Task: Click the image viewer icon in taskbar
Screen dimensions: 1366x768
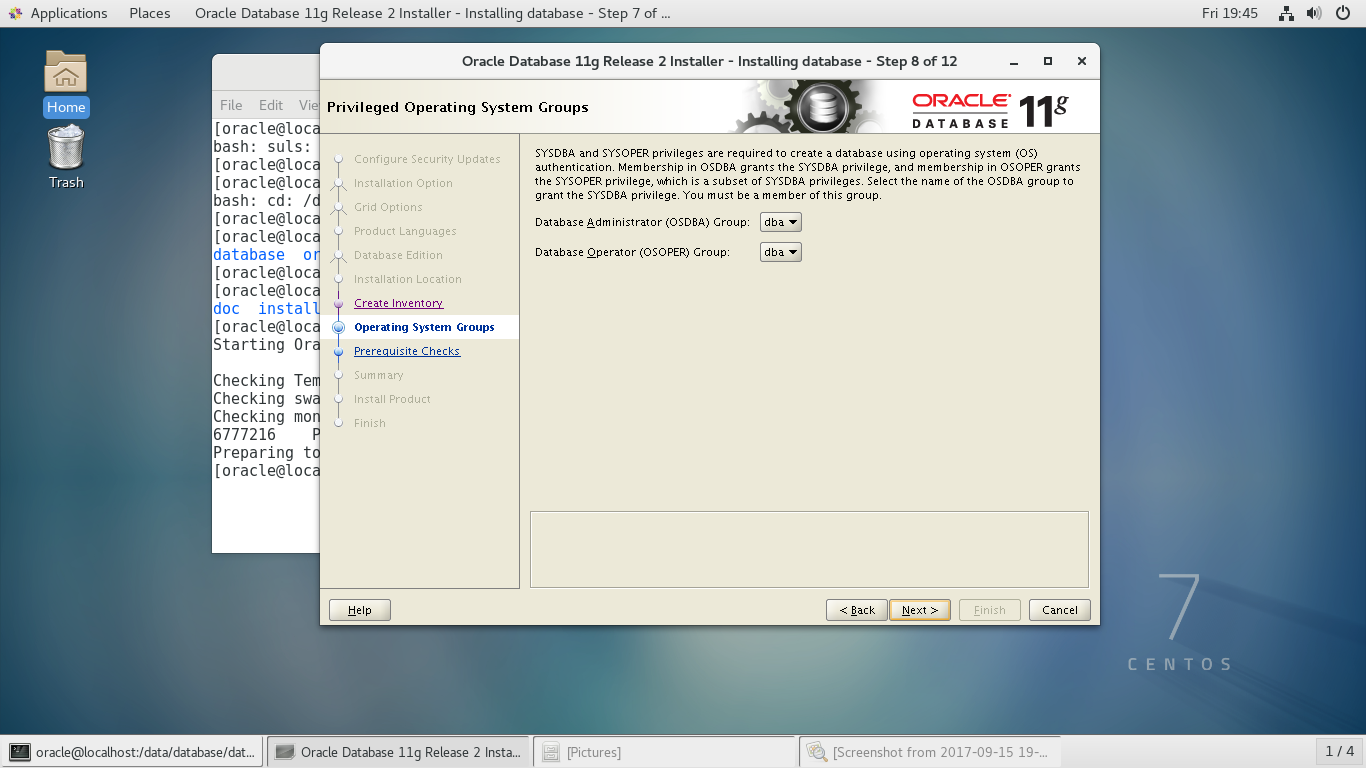Action: click(x=817, y=752)
